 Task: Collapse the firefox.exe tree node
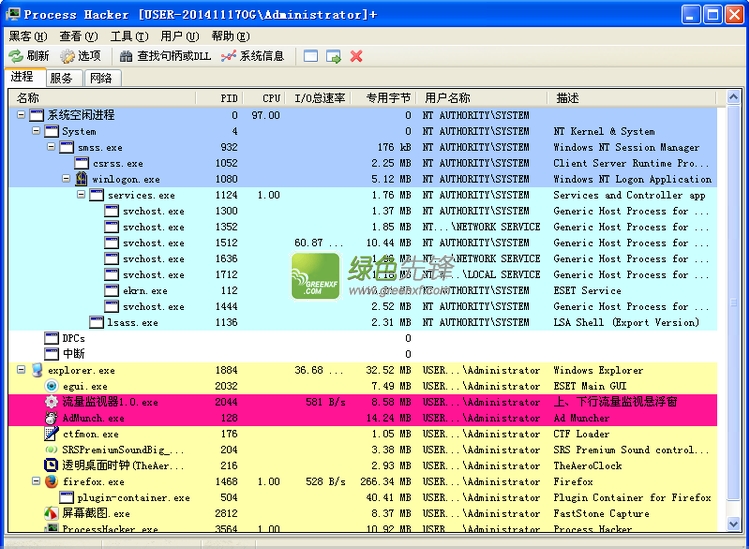[36, 481]
